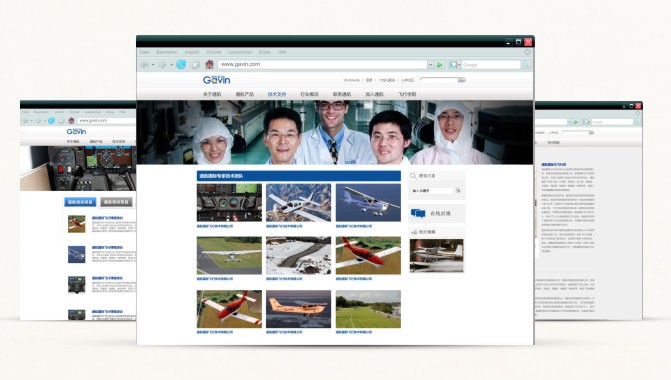
Task: Stop page loading with the X icon
Action: click(195, 65)
